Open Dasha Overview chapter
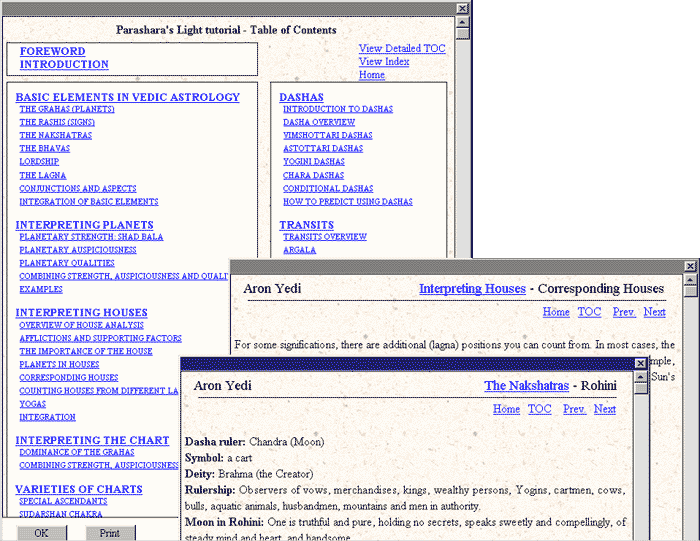This screenshot has width=700, height=541. point(319,122)
